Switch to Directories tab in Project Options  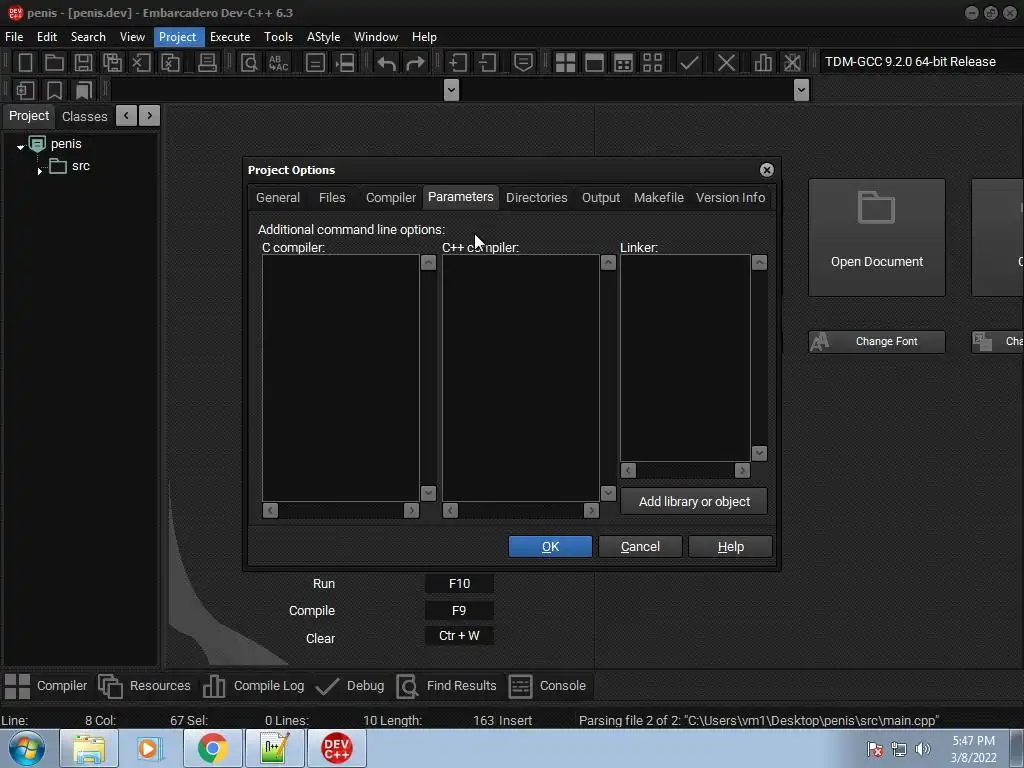point(537,197)
